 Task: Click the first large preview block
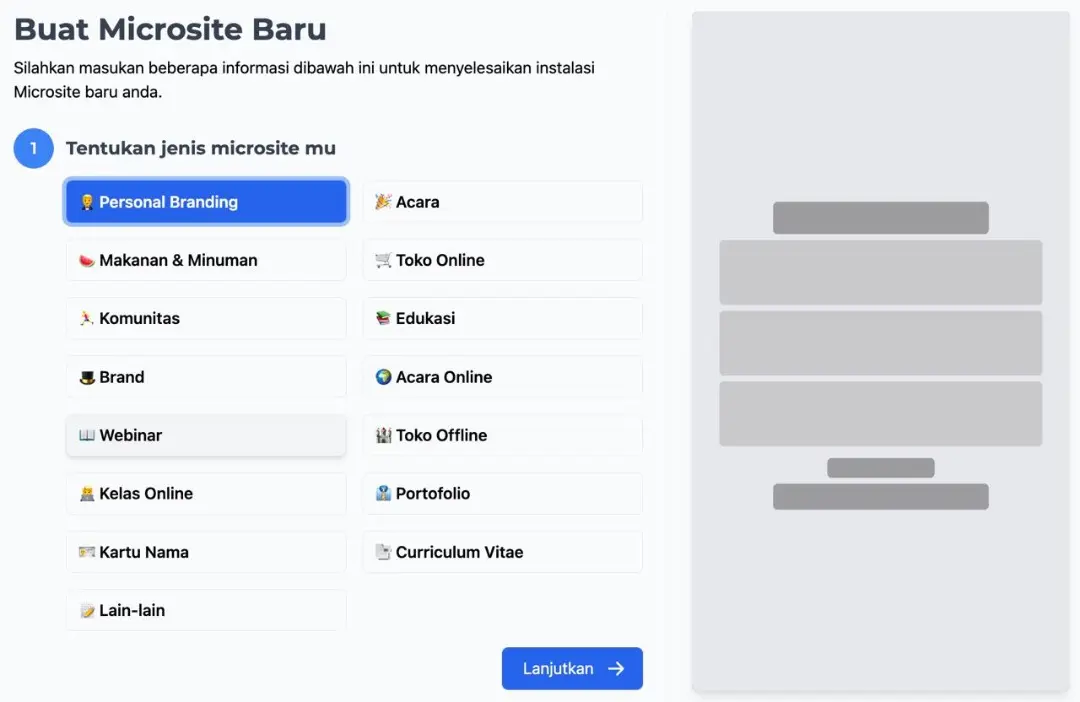pyautogui.click(x=880, y=272)
